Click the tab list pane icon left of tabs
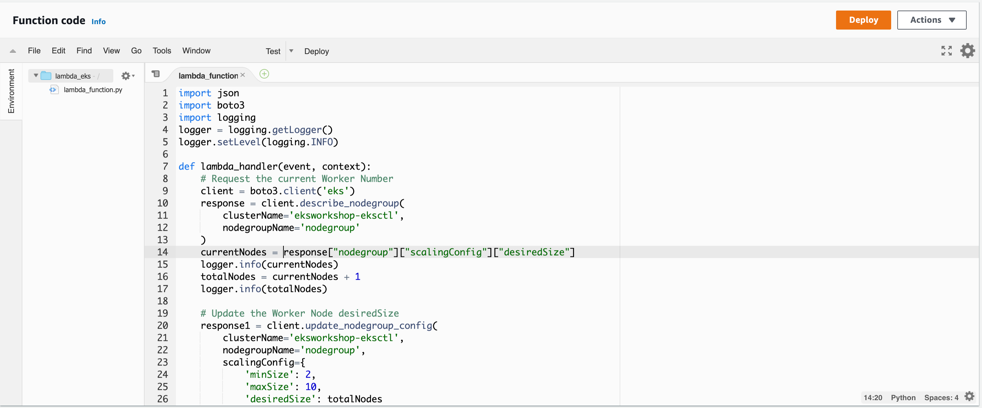Image resolution: width=982 pixels, height=408 pixels. click(x=156, y=74)
